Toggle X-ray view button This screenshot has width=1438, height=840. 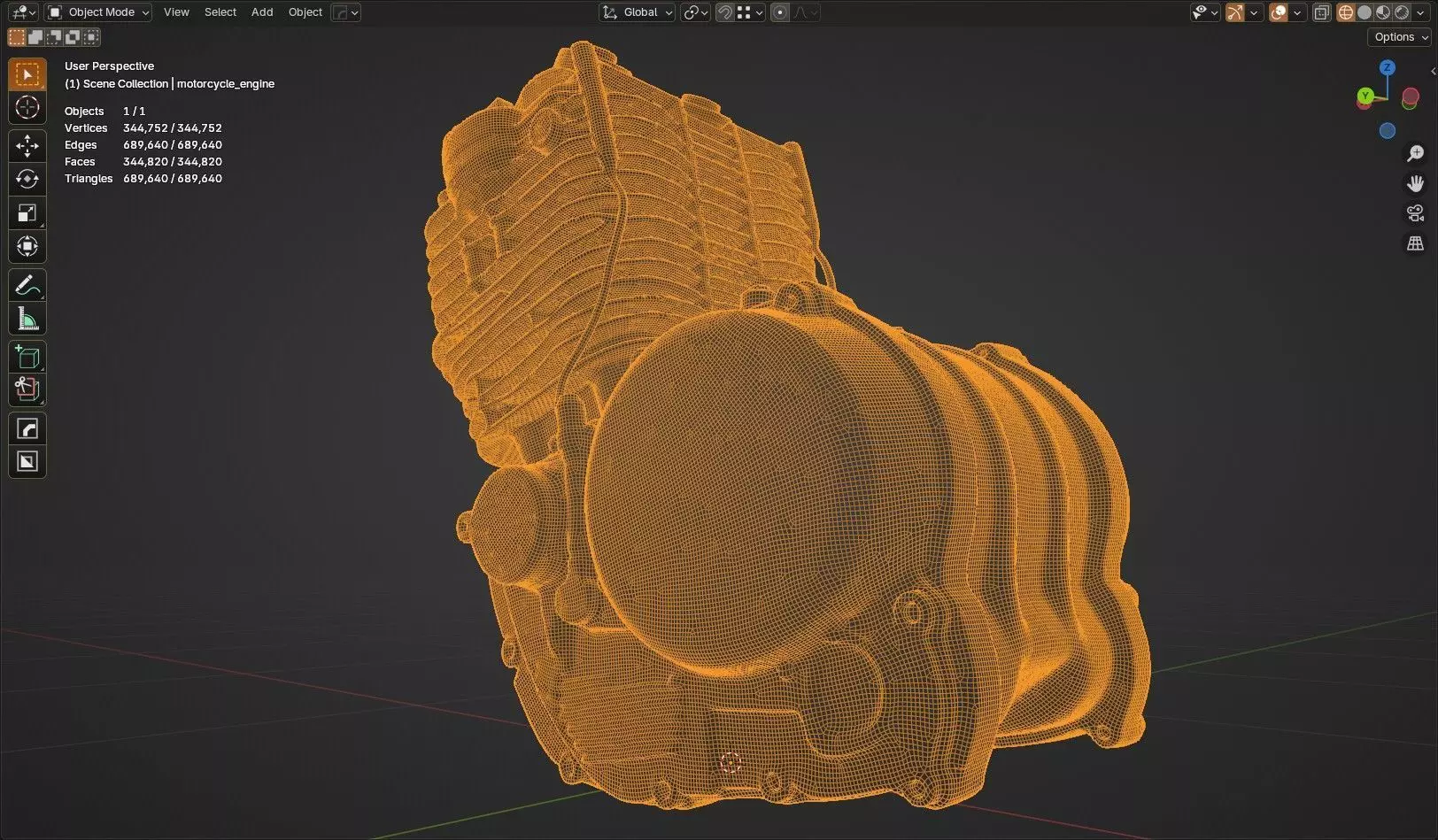tap(1321, 12)
